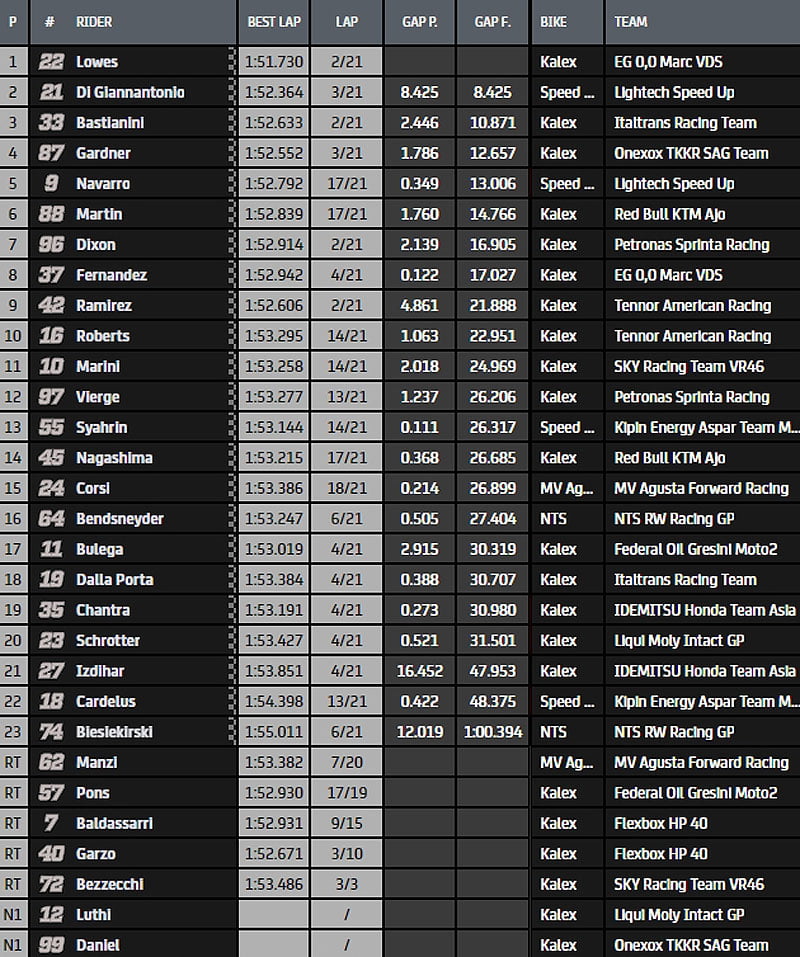Click the TEAM column header

[630, 21]
